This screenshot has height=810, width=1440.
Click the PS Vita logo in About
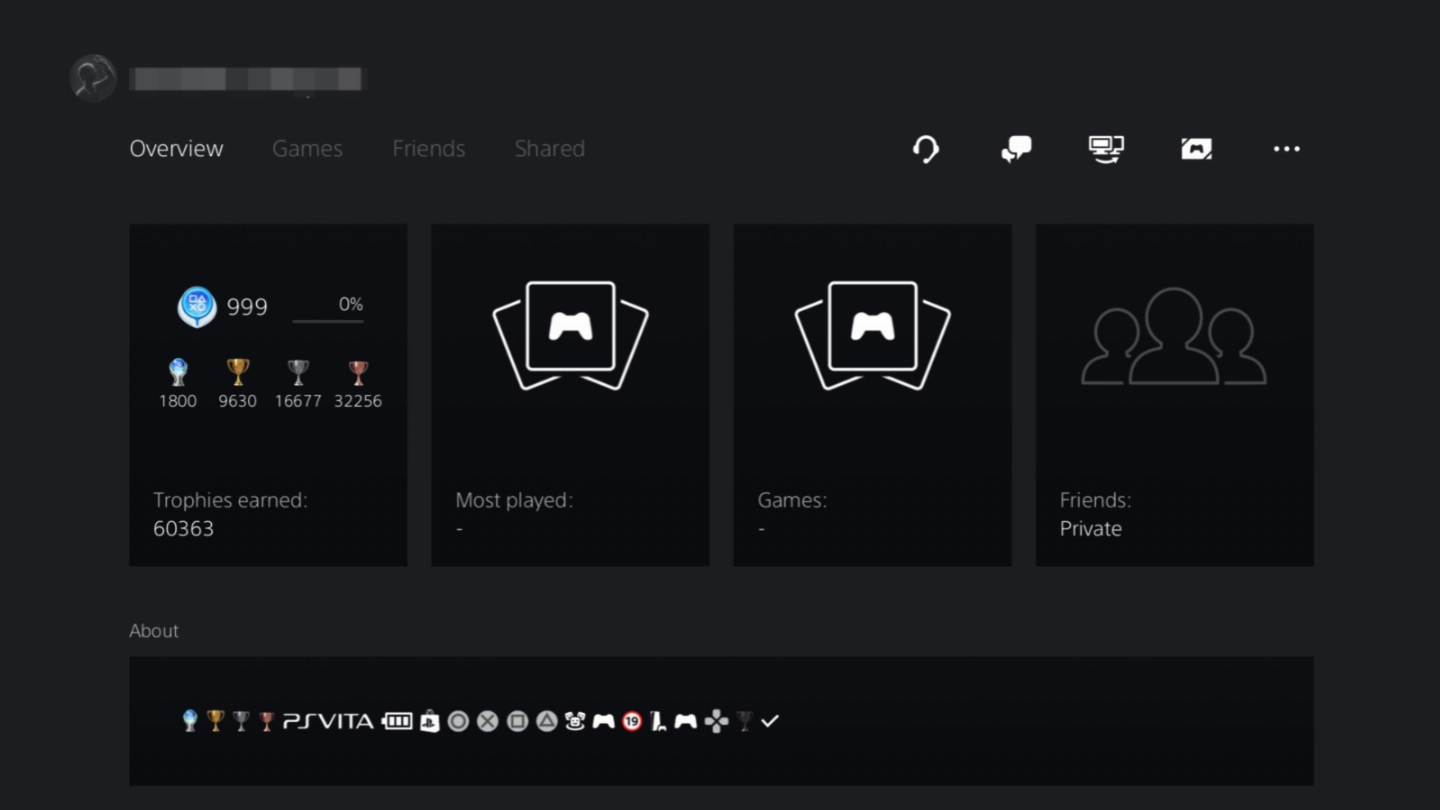328,721
